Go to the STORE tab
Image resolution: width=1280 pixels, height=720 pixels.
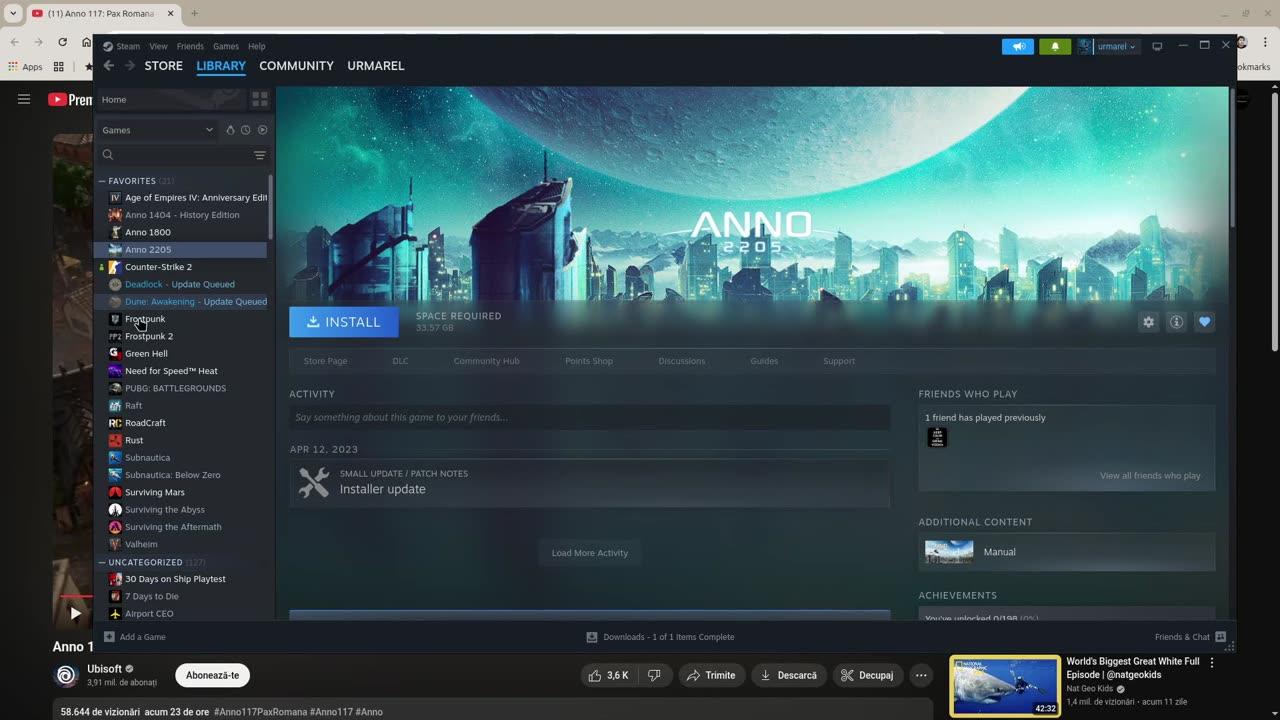(164, 66)
